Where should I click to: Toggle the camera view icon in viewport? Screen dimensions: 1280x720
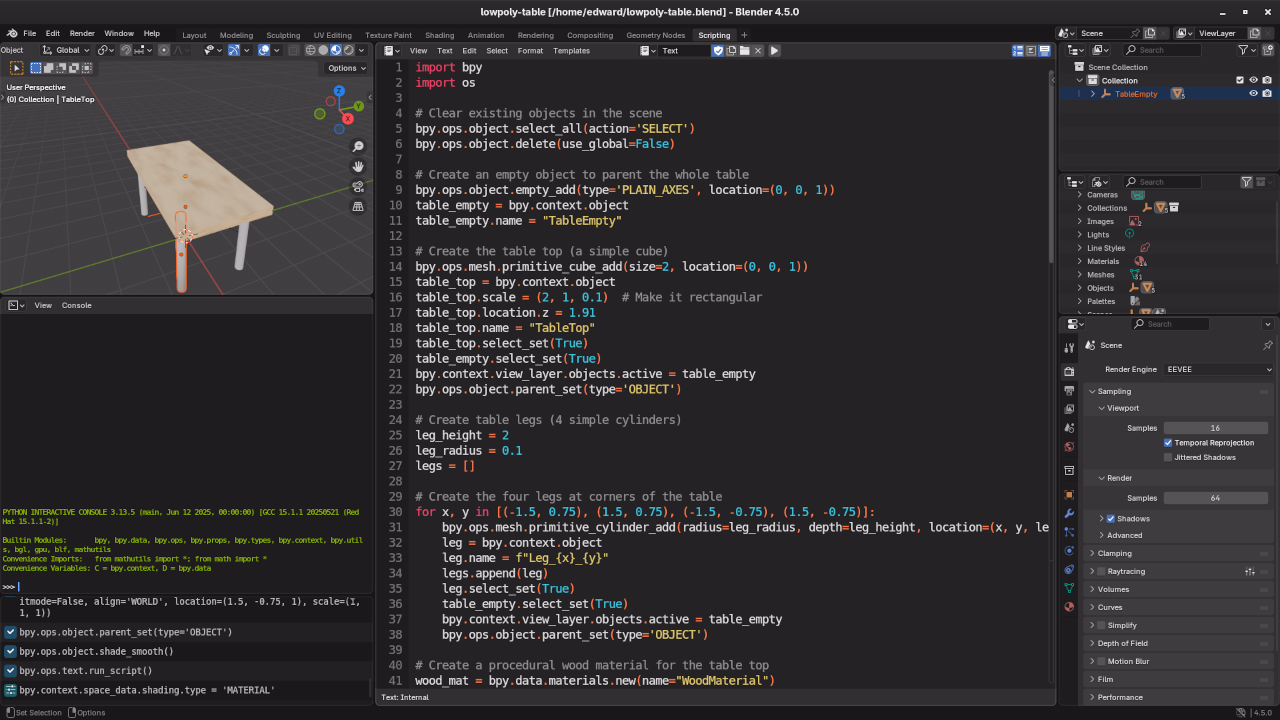click(358, 186)
